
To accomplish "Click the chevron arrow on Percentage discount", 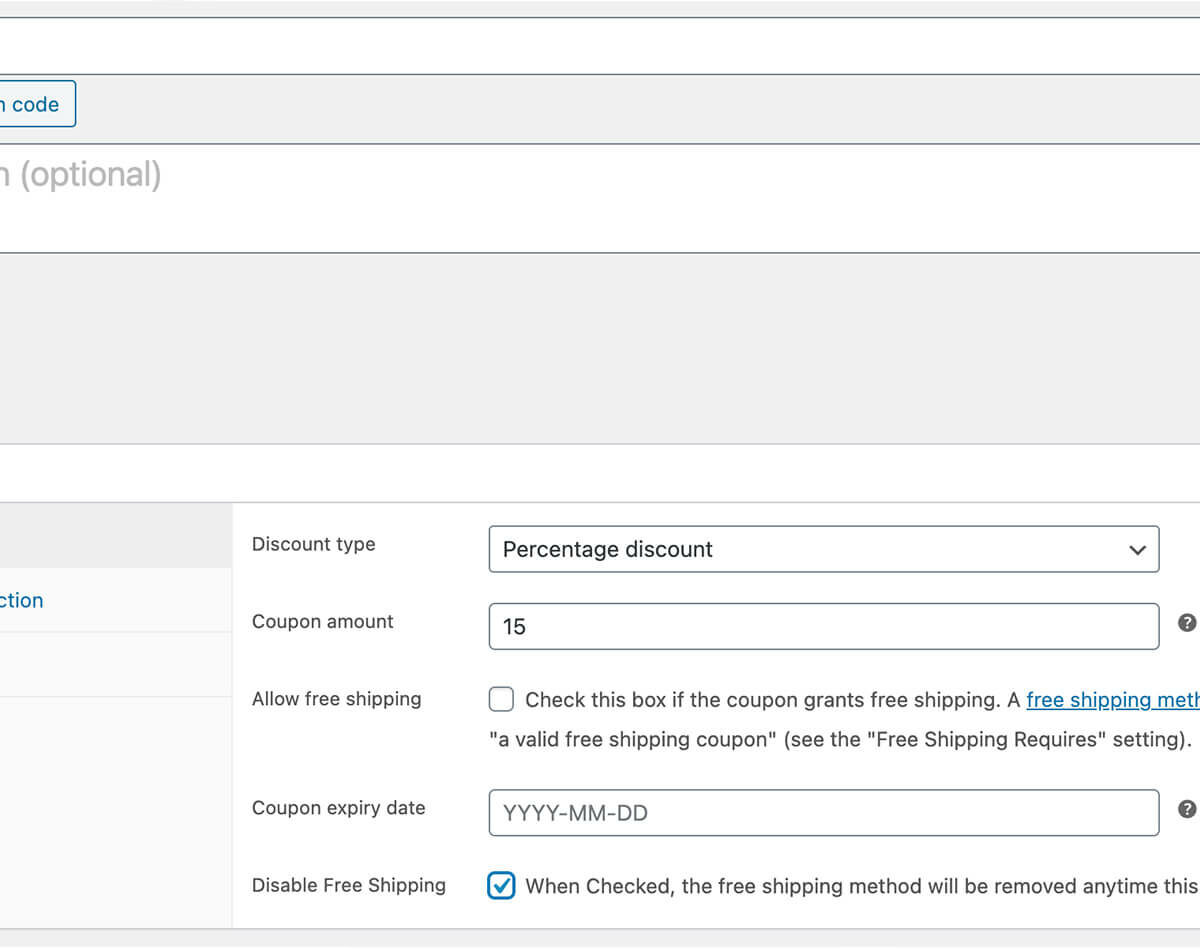I will [1136, 550].
